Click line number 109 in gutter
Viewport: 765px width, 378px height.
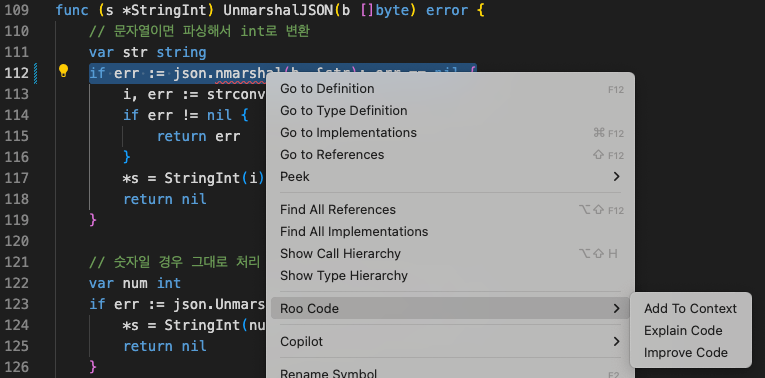click(17, 10)
